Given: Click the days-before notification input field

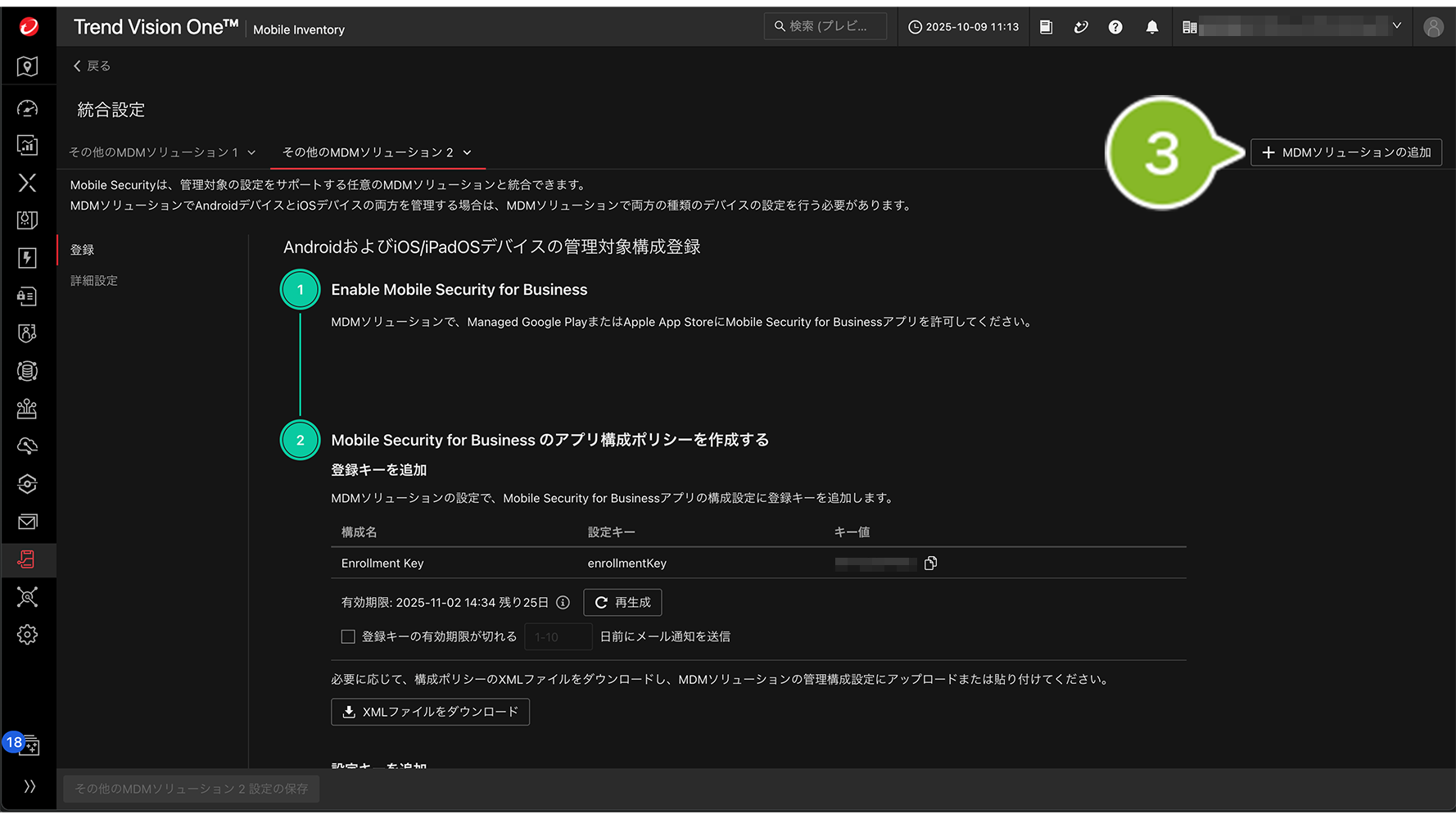Looking at the screenshot, I should [x=558, y=636].
